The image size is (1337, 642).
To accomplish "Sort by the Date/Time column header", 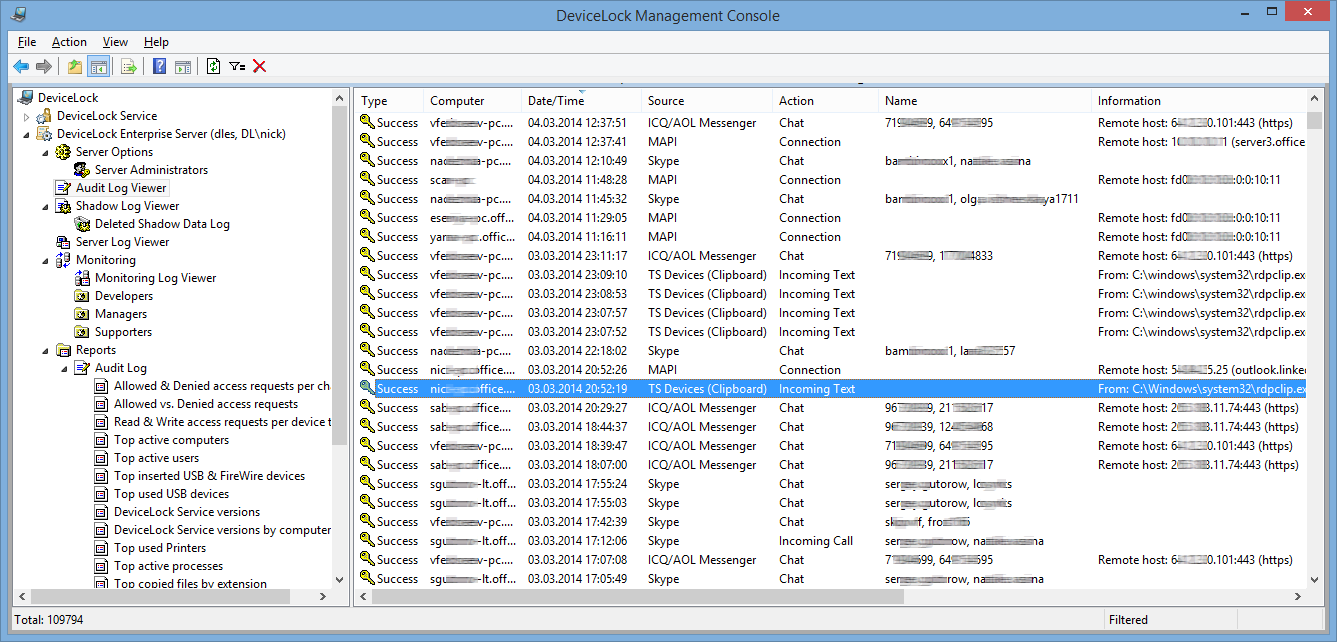I will coord(582,101).
